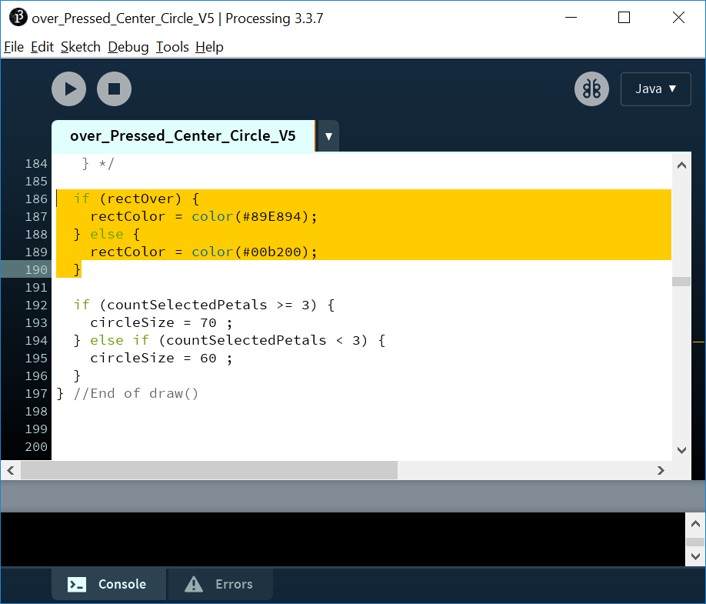Open the Help menu
Viewport: 706px width, 604px height.
209,47
